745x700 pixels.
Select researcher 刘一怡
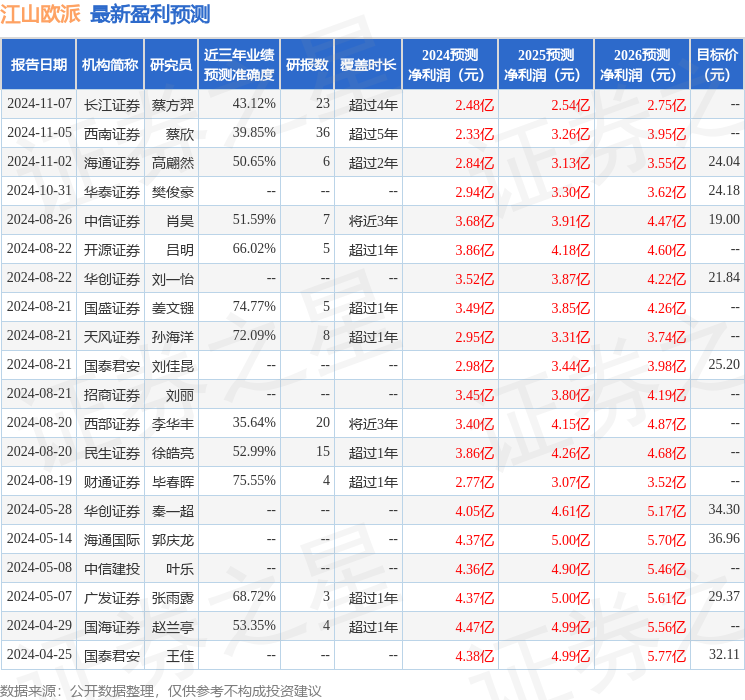[173, 279]
